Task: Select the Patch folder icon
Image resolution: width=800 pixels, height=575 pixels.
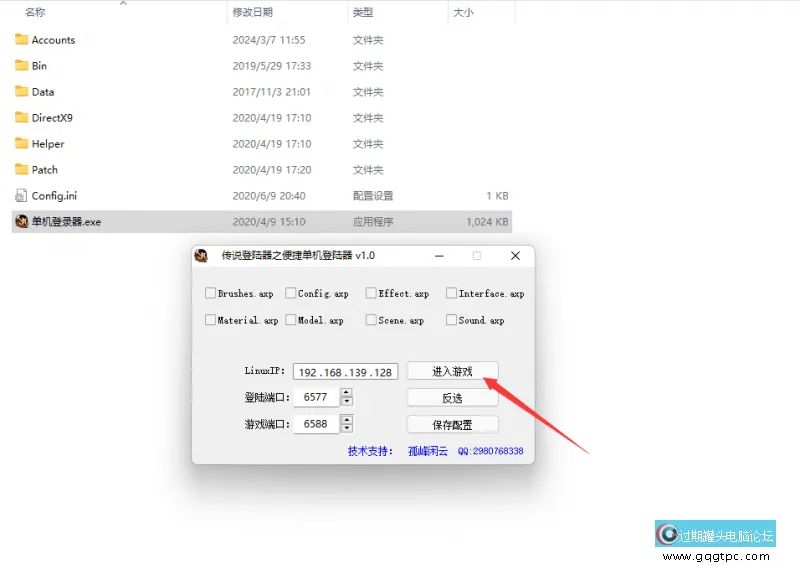Action: 21,170
